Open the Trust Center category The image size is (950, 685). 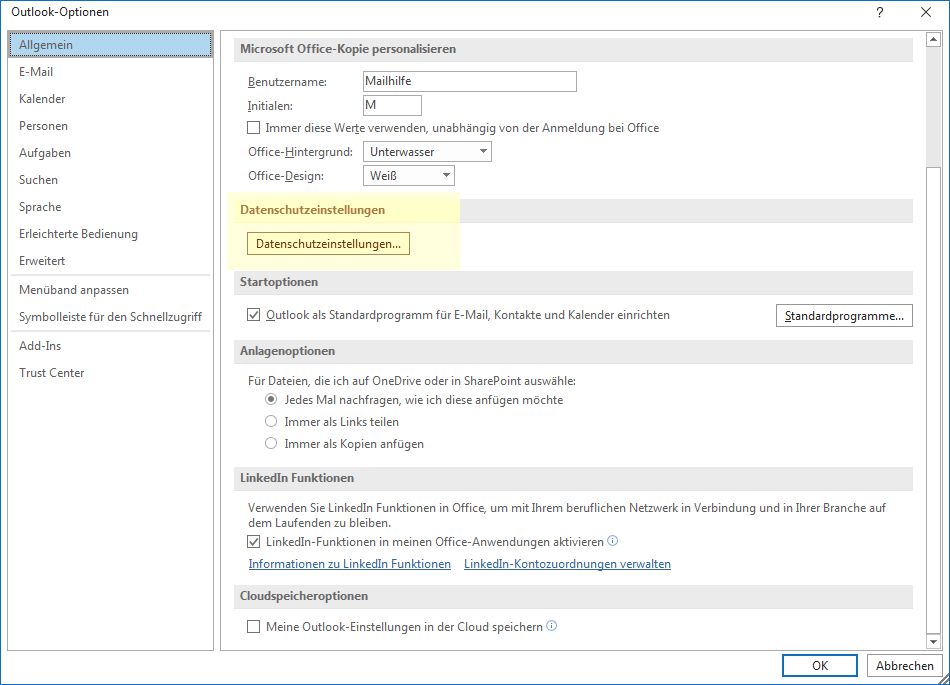(x=111, y=372)
